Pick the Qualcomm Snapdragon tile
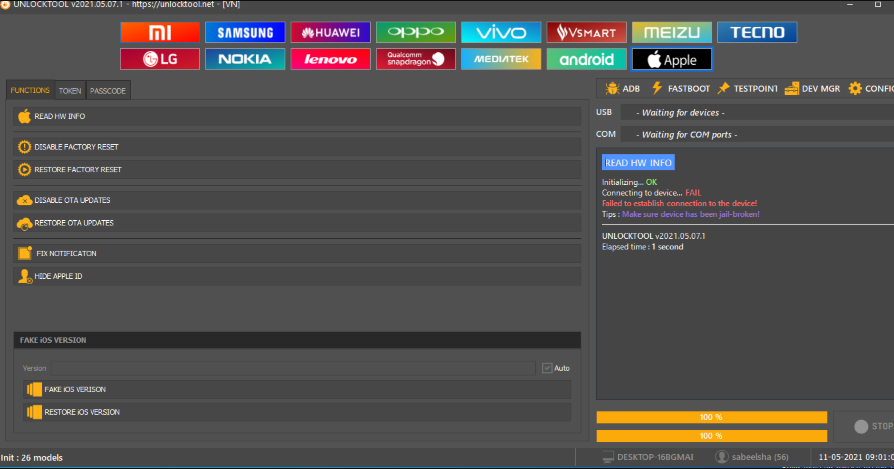 [416, 59]
